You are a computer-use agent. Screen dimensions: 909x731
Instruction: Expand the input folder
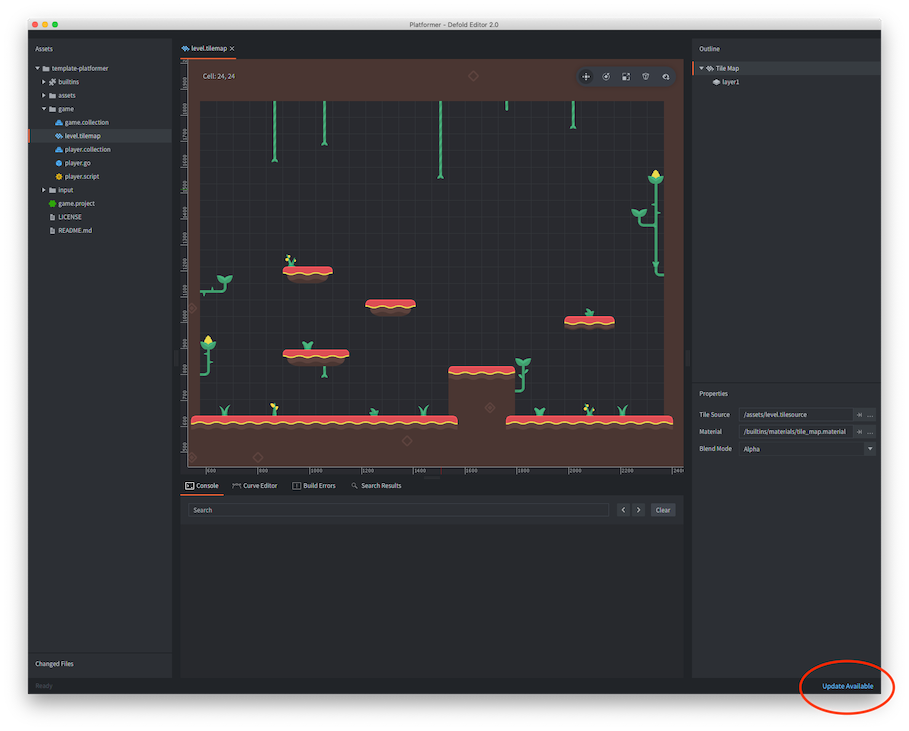coord(43,190)
